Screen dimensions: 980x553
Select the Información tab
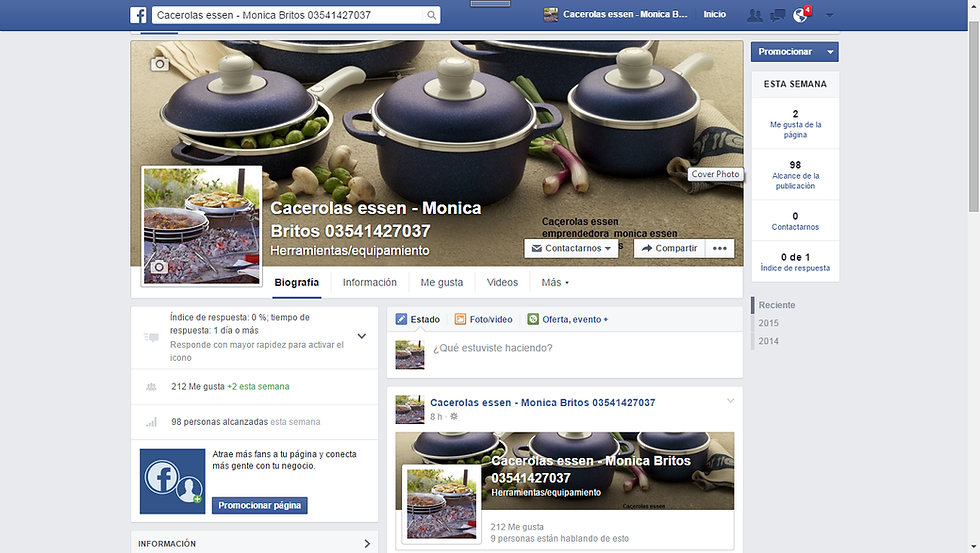[x=369, y=282]
